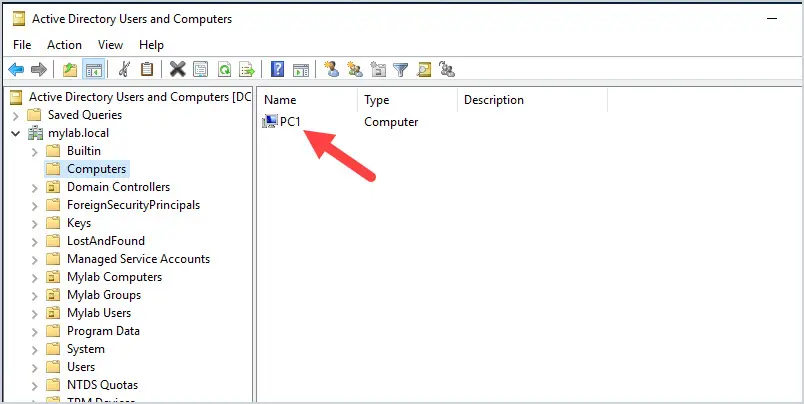Image resolution: width=804 pixels, height=404 pixels.
Task: Open the View menu
Action: point(110,45)
